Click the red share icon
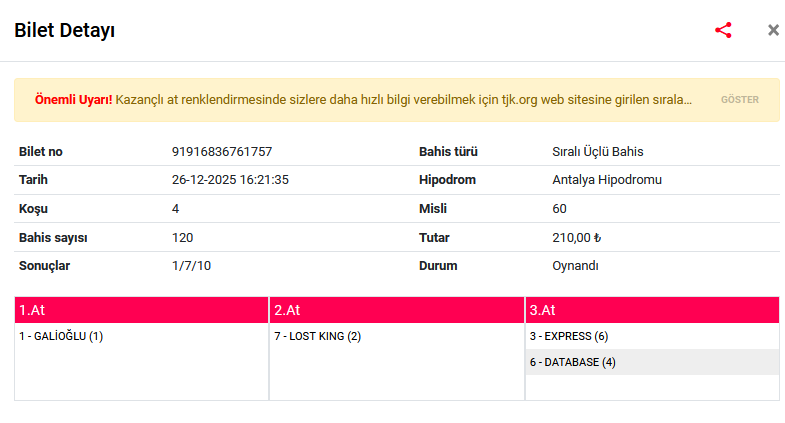 pos(723,30)
